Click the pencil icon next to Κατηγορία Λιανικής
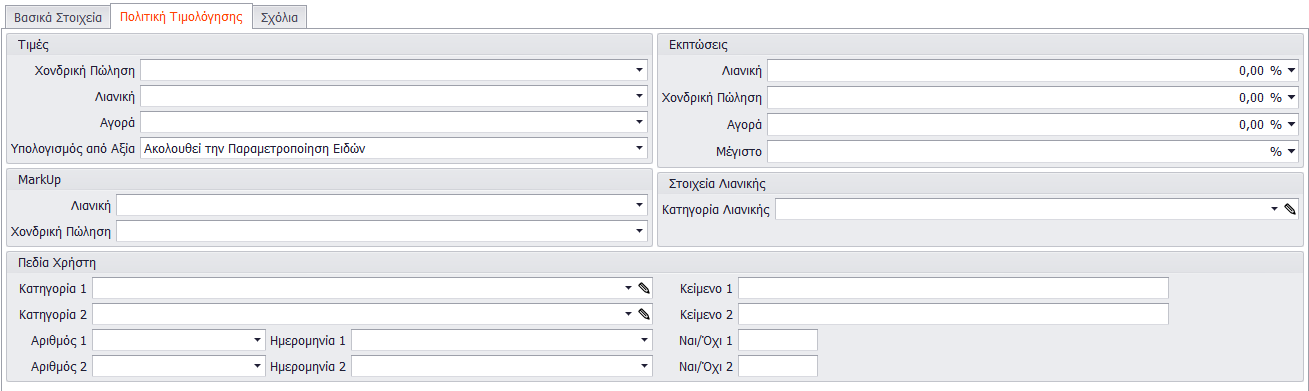The height and width of the screenshot is (391, 1309). (1290, 210)
